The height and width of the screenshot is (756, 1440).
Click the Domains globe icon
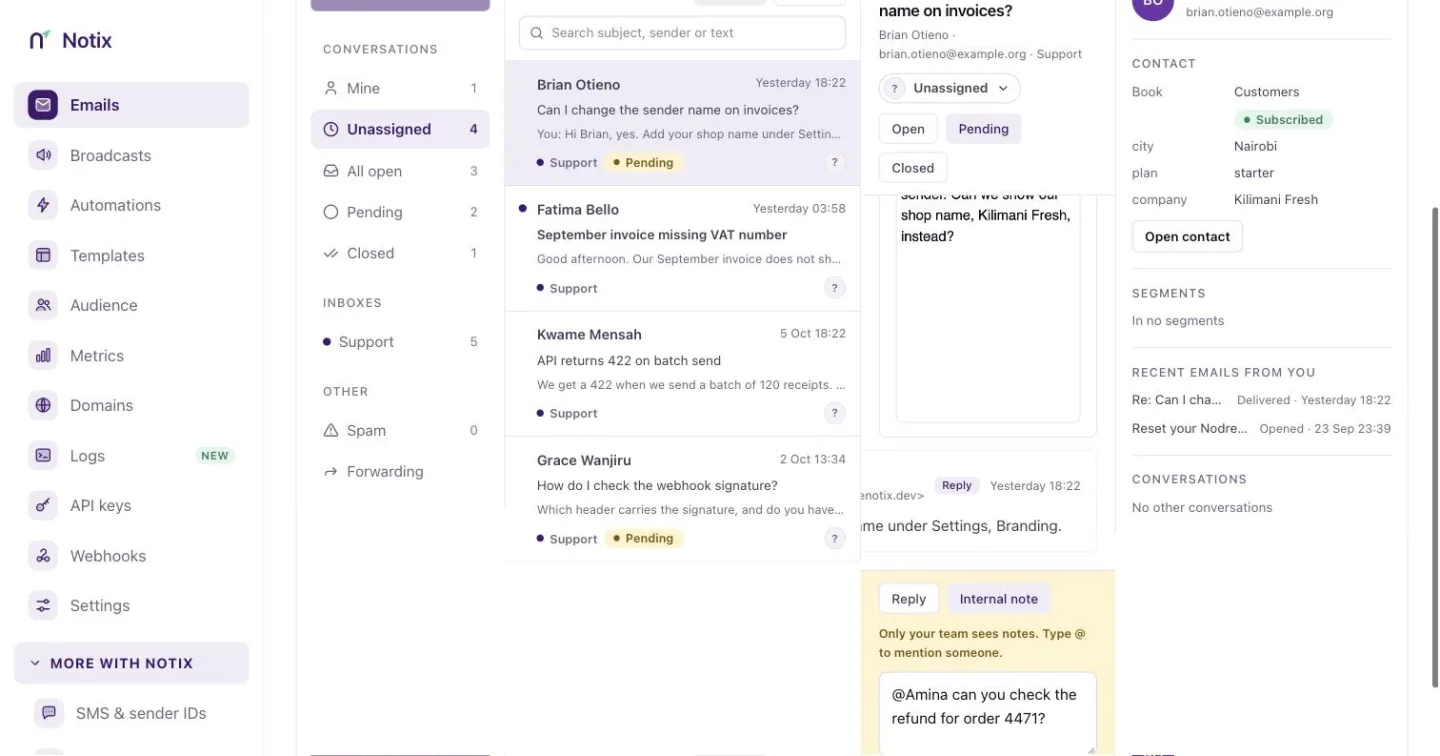(x=43, y=405)
